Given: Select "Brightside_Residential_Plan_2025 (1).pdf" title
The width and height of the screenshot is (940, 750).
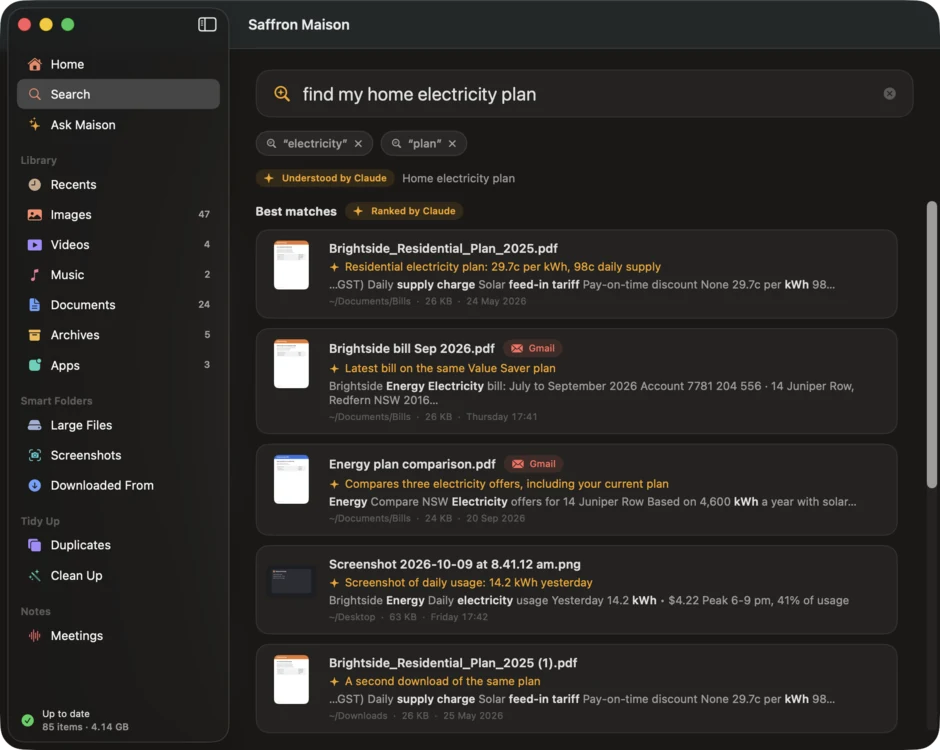Looking at the screenshot, I should click(453, 662).
